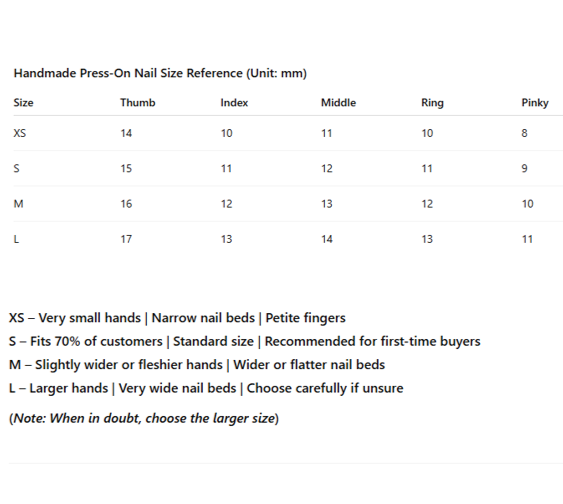Click the S size row label

coord(17,168)
